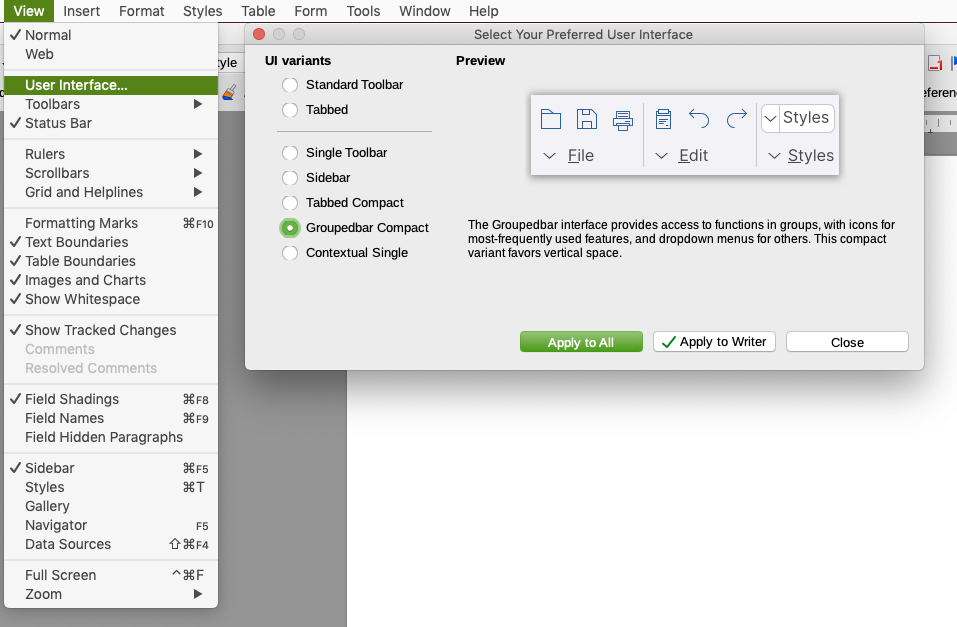Open the Gallery from View menu
The image size is (957, 627).
tap(110, 506)
